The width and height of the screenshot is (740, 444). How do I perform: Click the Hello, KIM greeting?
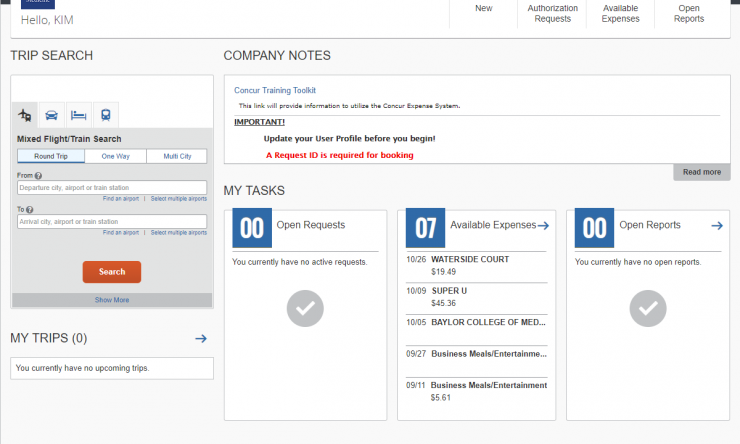(47, 20)
